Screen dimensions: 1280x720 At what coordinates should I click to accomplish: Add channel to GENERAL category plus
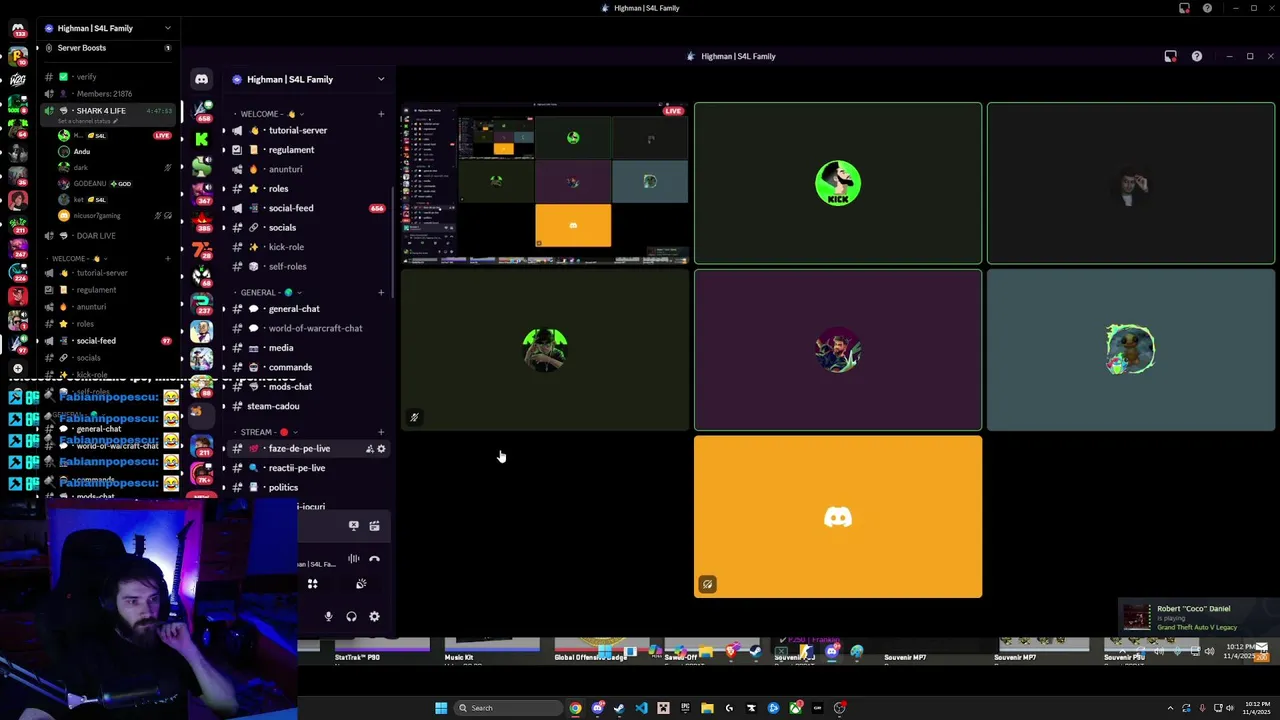(381, 293)
